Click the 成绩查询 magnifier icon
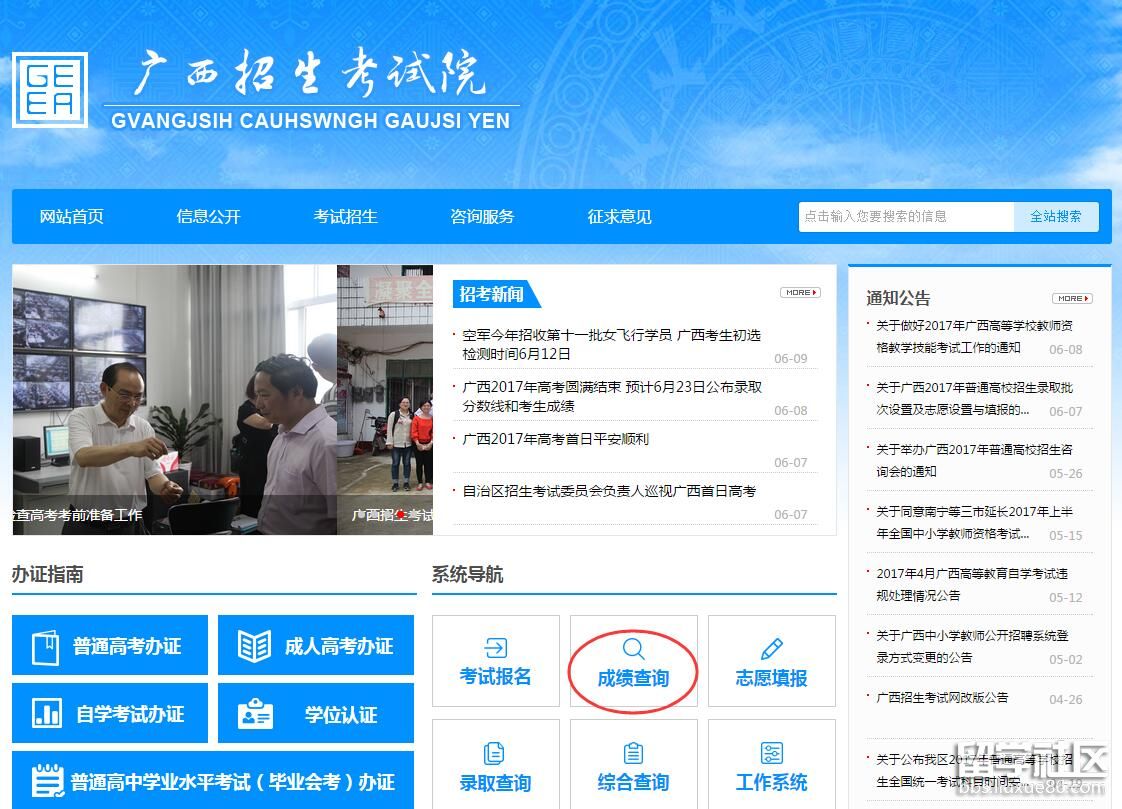1122x809 pixels. [x=633, y=649]
